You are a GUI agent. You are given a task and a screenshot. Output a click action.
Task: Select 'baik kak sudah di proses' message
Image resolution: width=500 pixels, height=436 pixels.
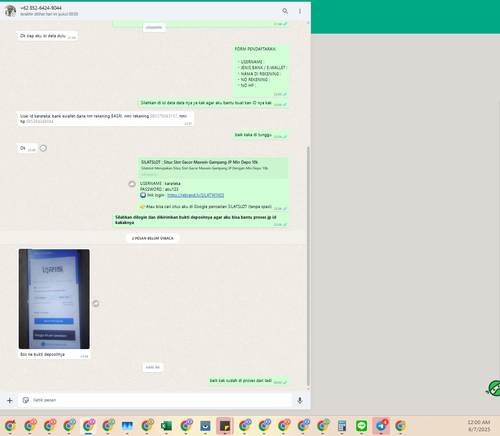pos(248,381)
